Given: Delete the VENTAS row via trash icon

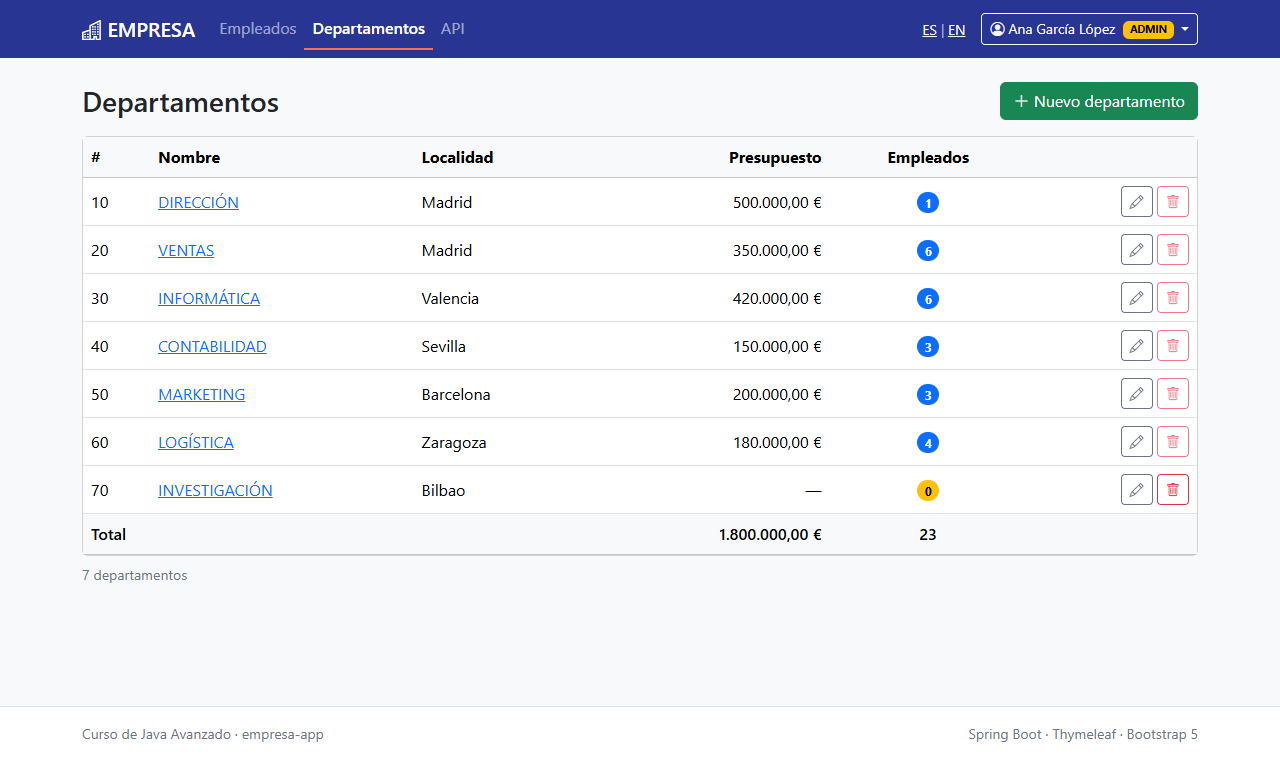Looking at the screenshot, I should [x=1173, y=250].
